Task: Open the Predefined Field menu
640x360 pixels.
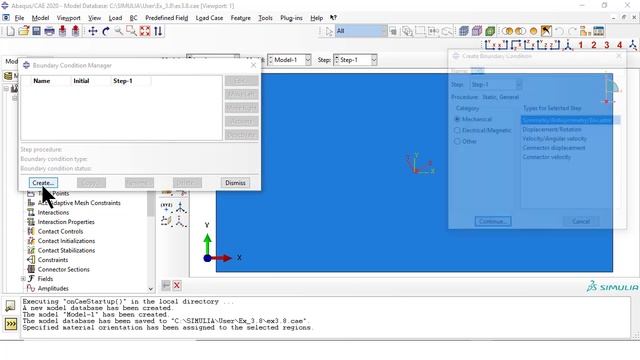Action: (167, 18)
